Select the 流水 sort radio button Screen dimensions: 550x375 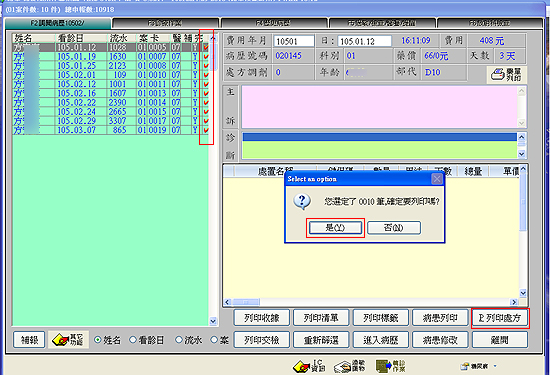179,340
